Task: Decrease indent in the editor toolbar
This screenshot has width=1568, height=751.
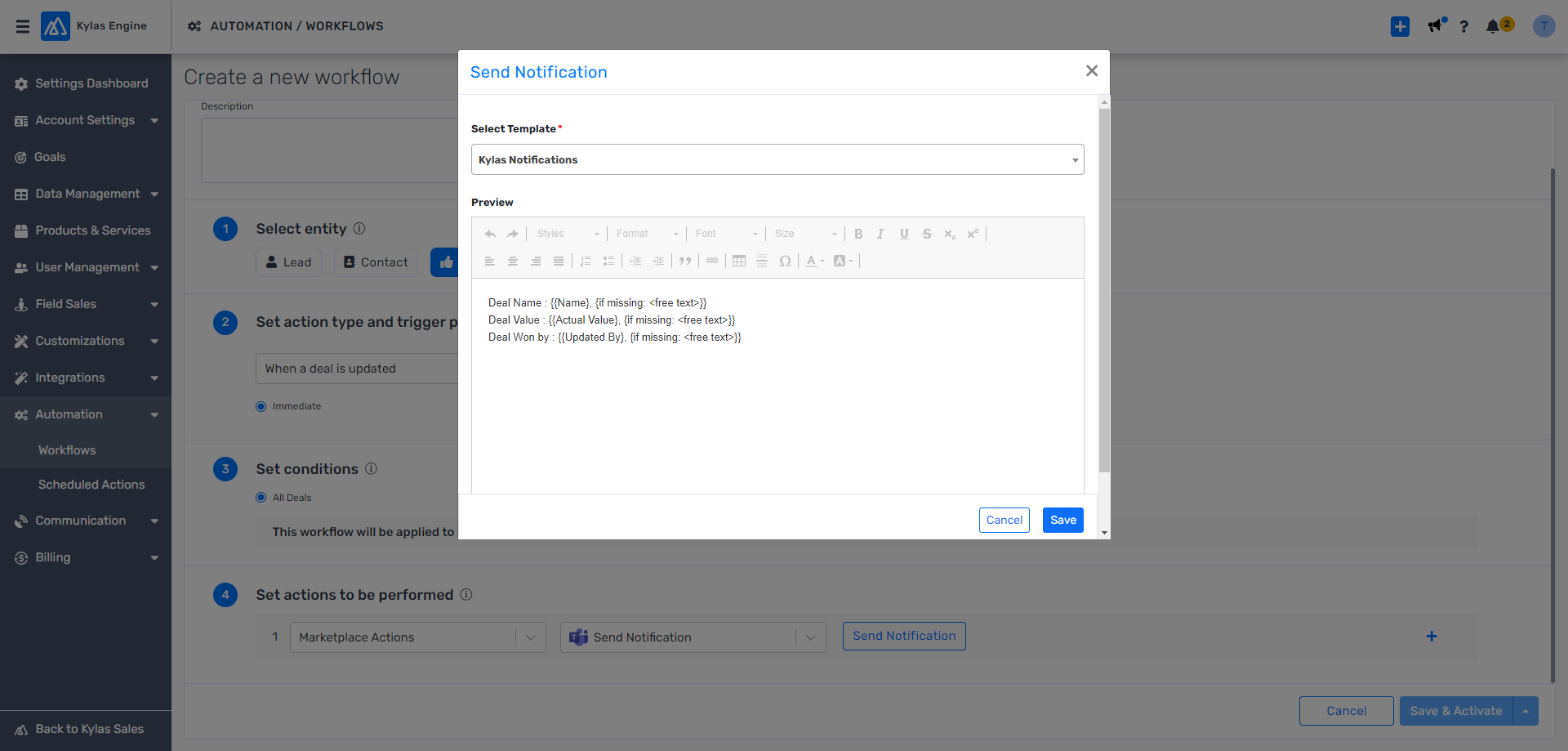Action: [x=635, y=262]
